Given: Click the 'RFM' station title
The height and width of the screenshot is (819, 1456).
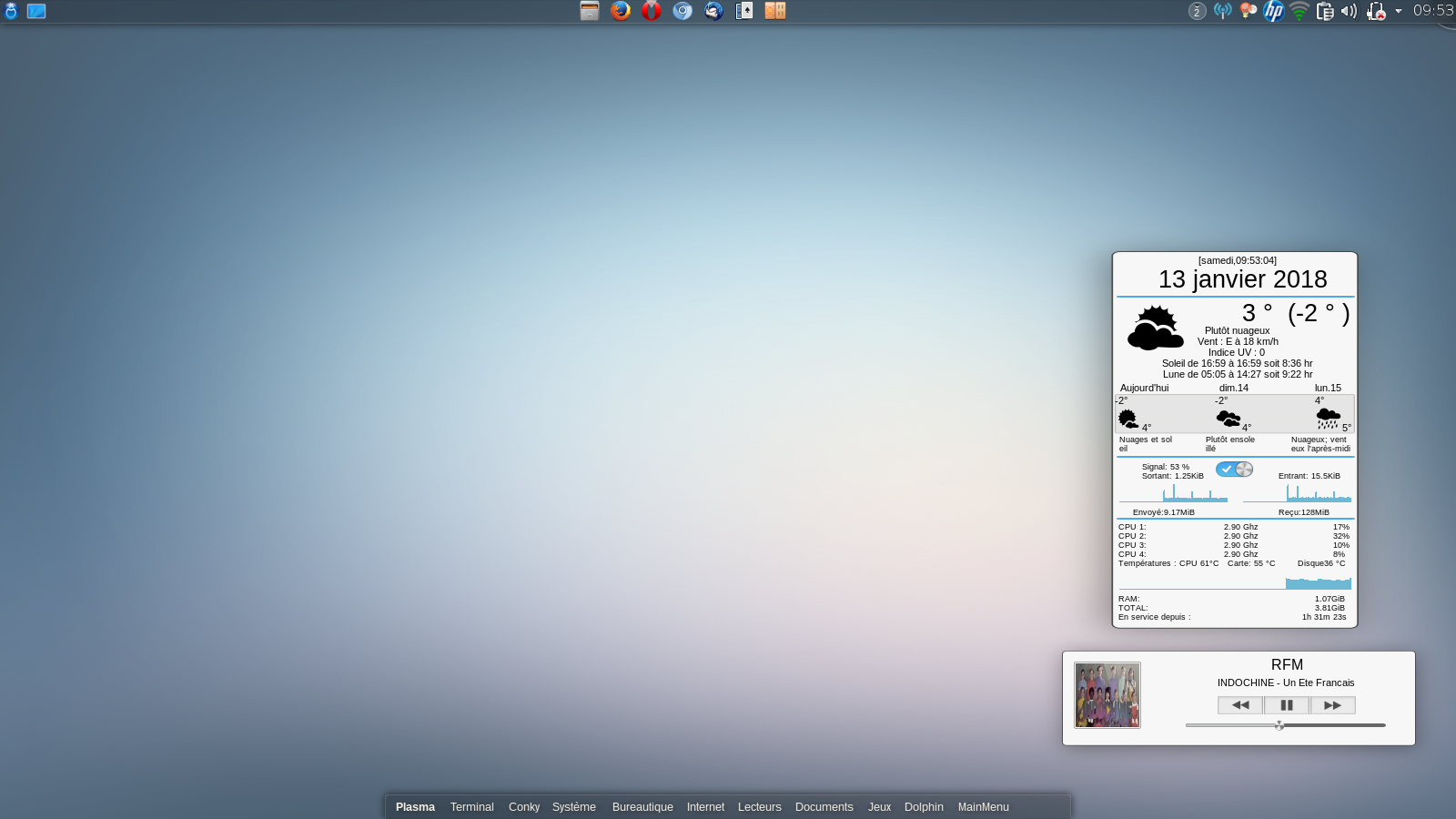Looking at the screenshot, I should 1287,665.
